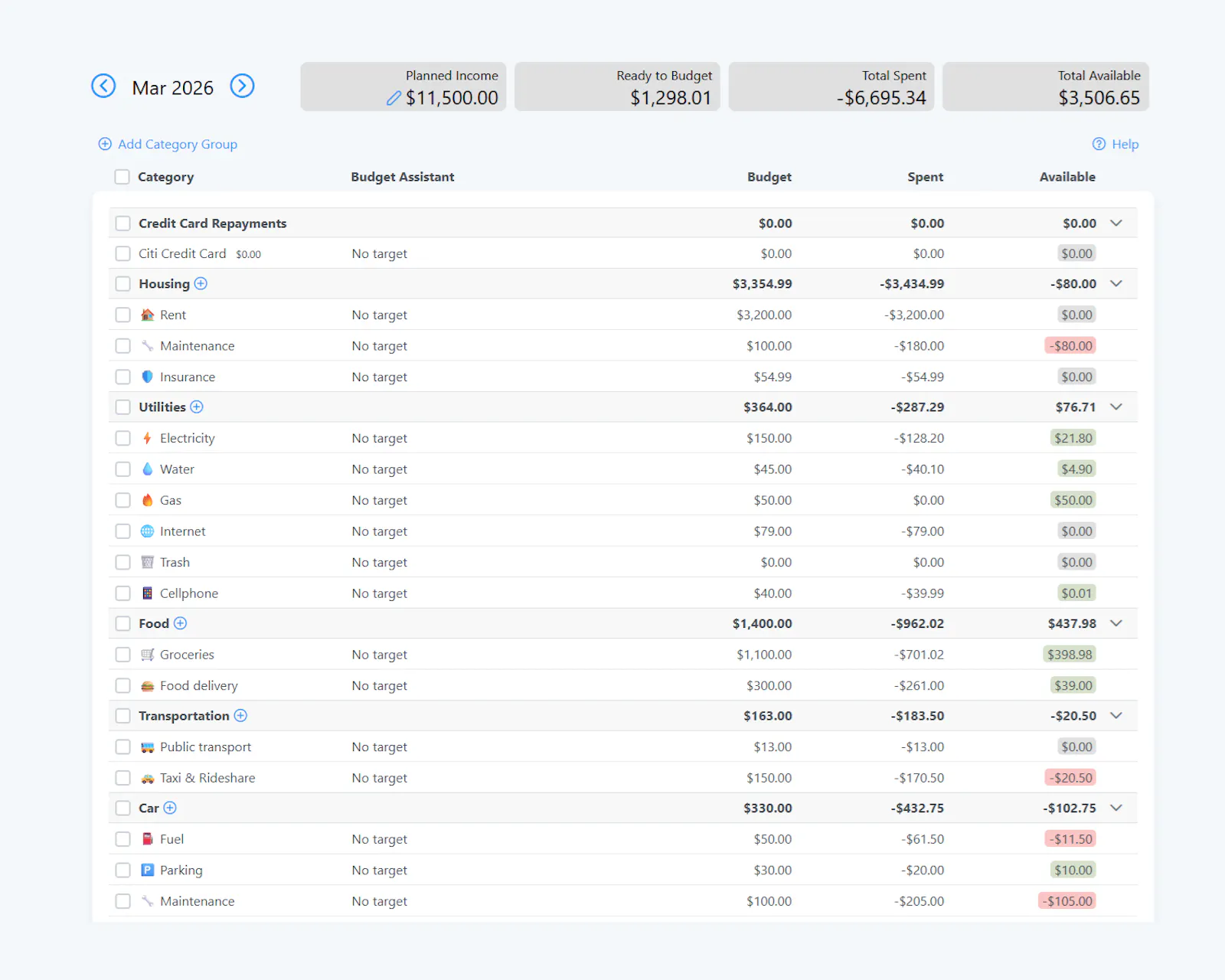Click the Internet globe icon

[x=148, y=531]
